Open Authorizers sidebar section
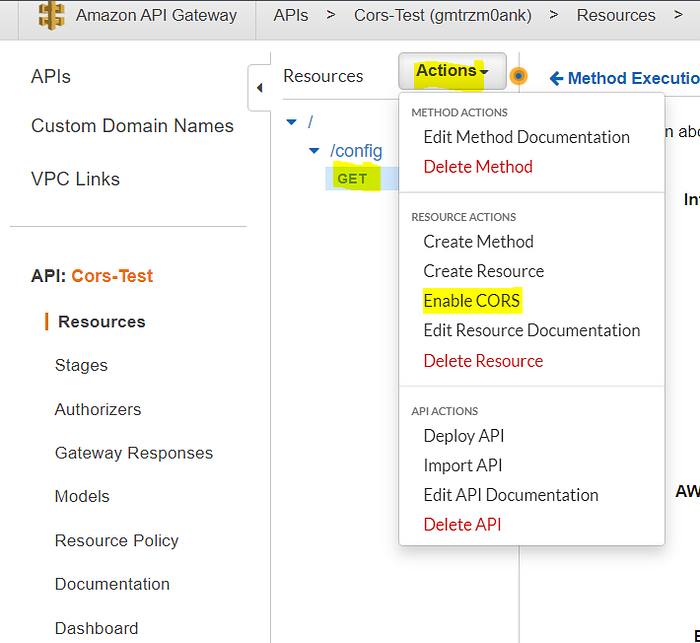 [98, 409]
